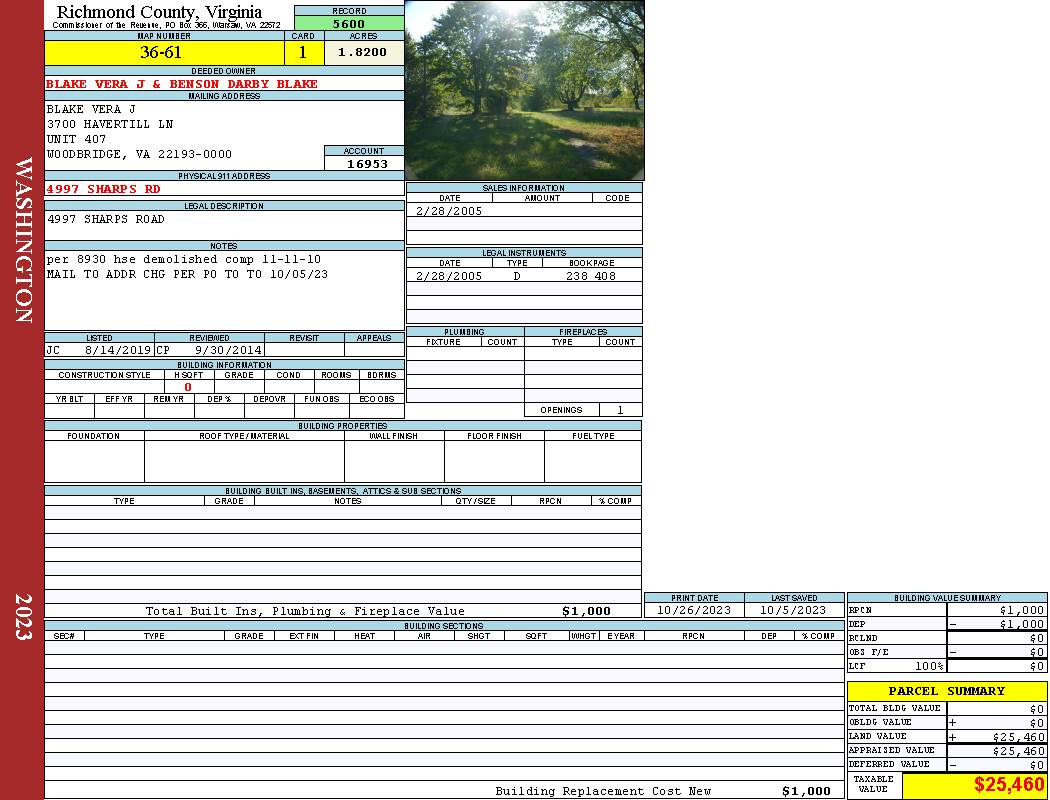Click the Acres value 1.8200
The height and width of the screenshot is (800, 1050).
tap(363, 53)
